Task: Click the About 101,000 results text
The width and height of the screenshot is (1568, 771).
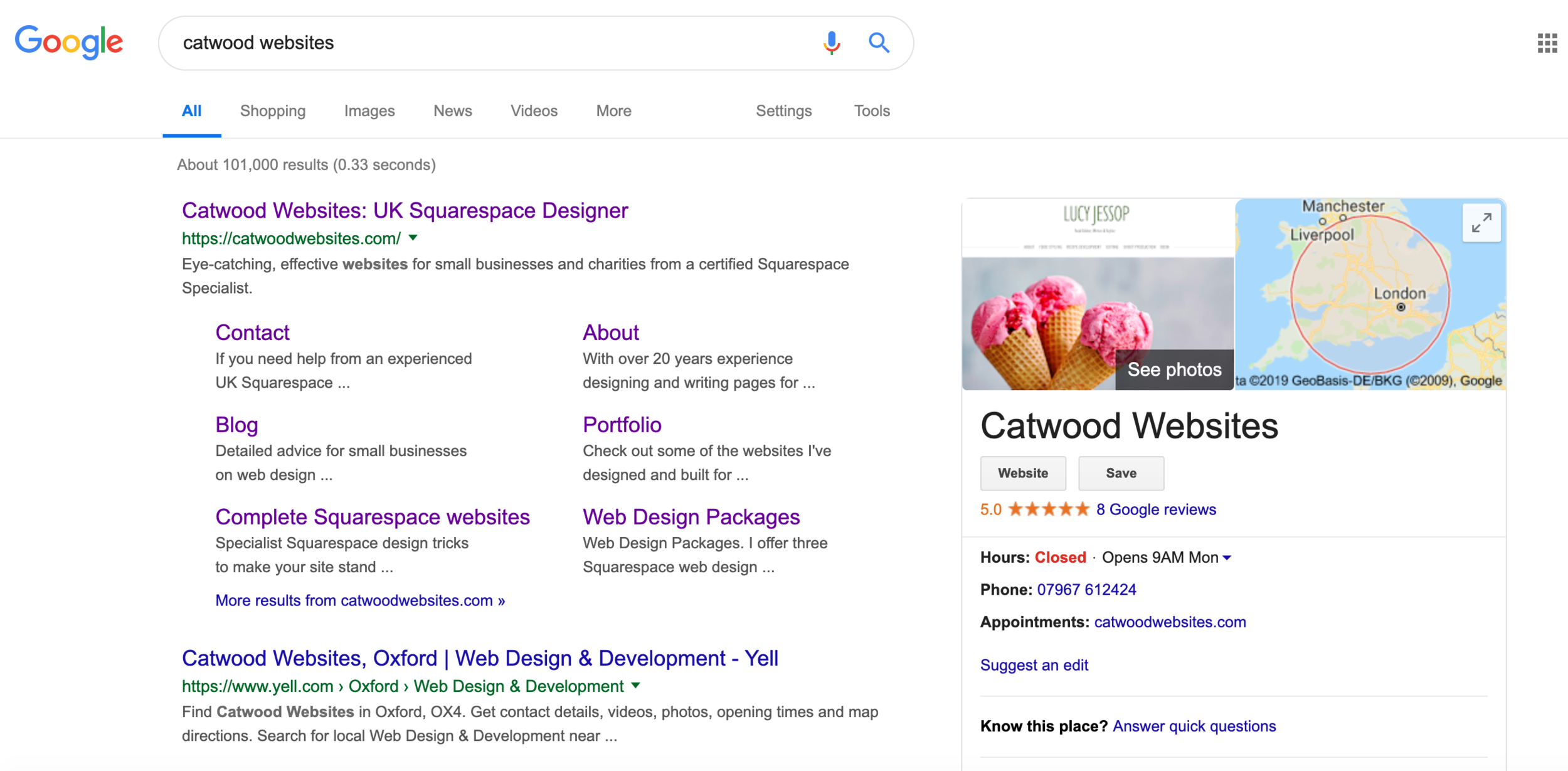Action: [306, 165]
